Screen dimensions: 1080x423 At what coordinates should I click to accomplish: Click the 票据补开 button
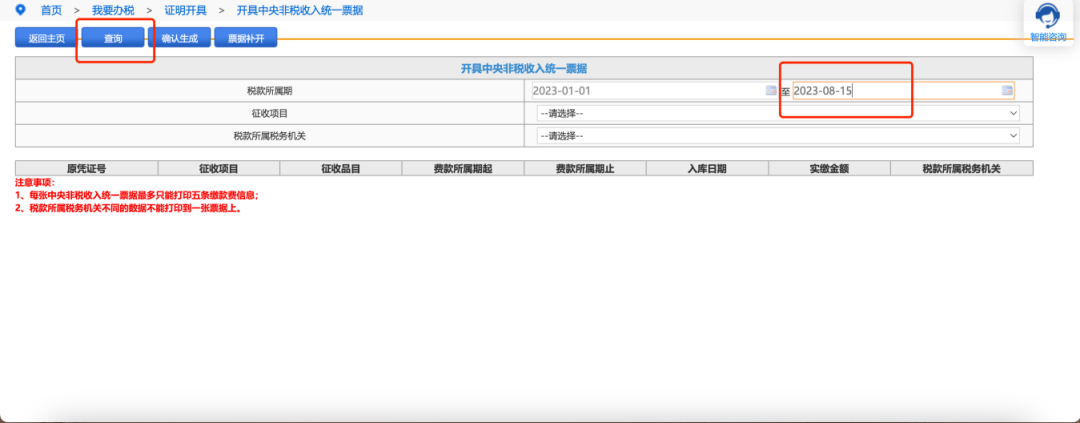click(245, 38)
